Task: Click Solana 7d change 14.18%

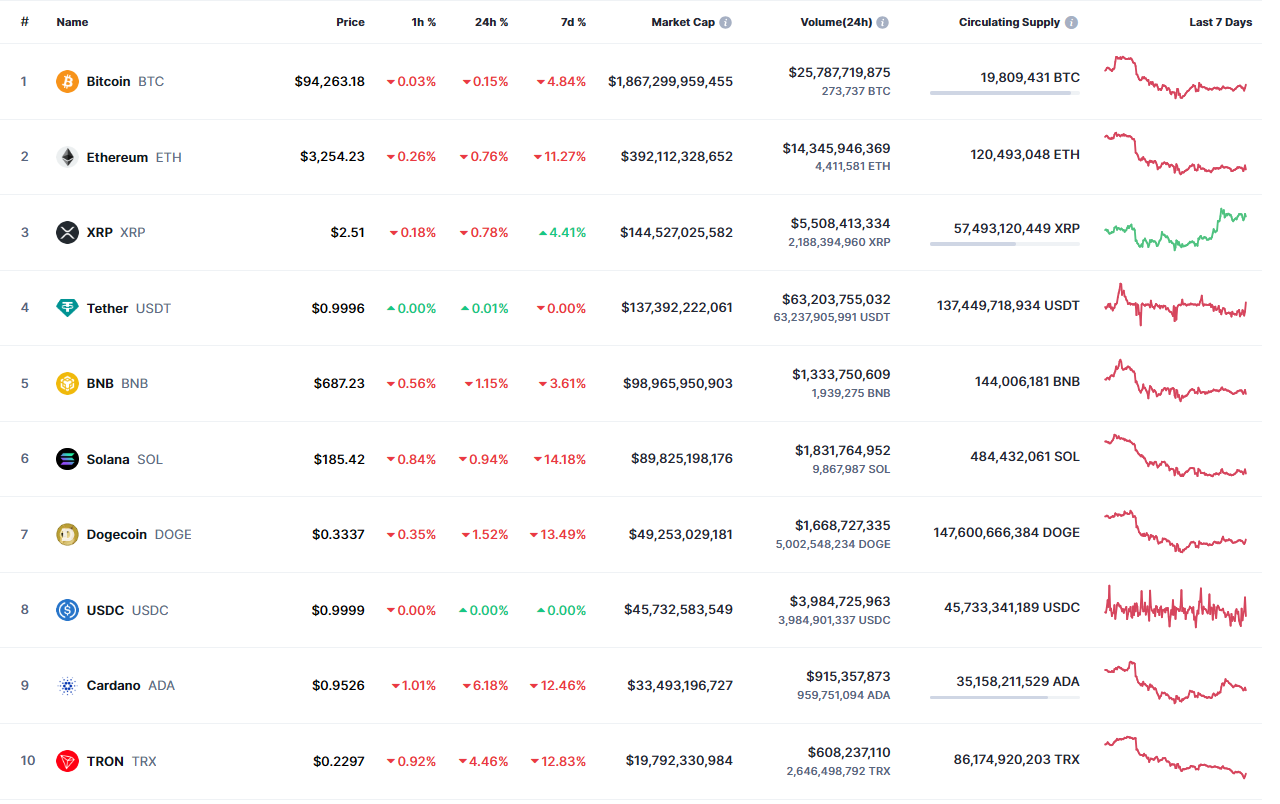Action: 559,459
